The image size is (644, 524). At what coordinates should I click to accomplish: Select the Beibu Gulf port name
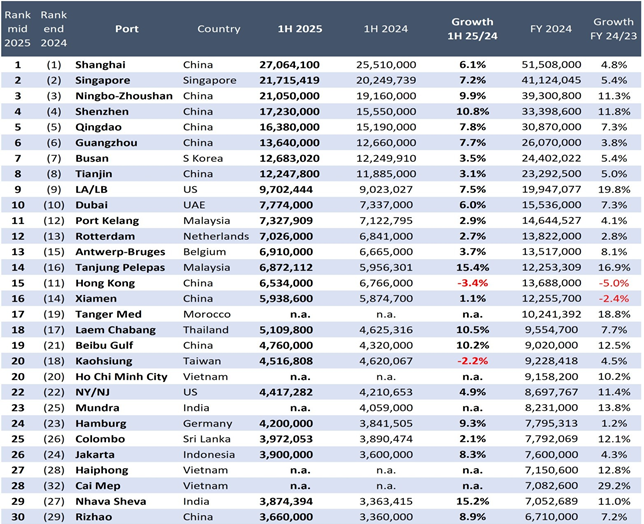[104, 345]
